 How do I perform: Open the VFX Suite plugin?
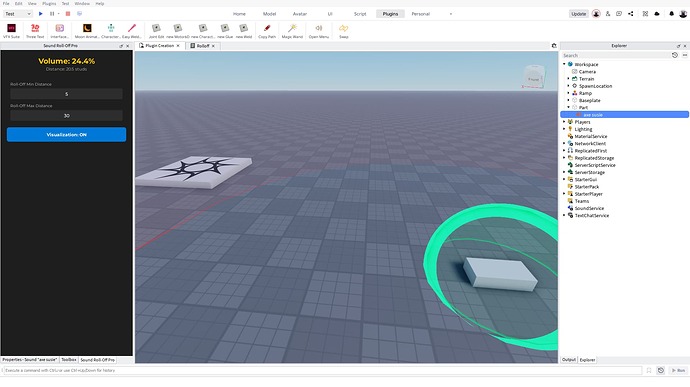(x=11, y=31)
